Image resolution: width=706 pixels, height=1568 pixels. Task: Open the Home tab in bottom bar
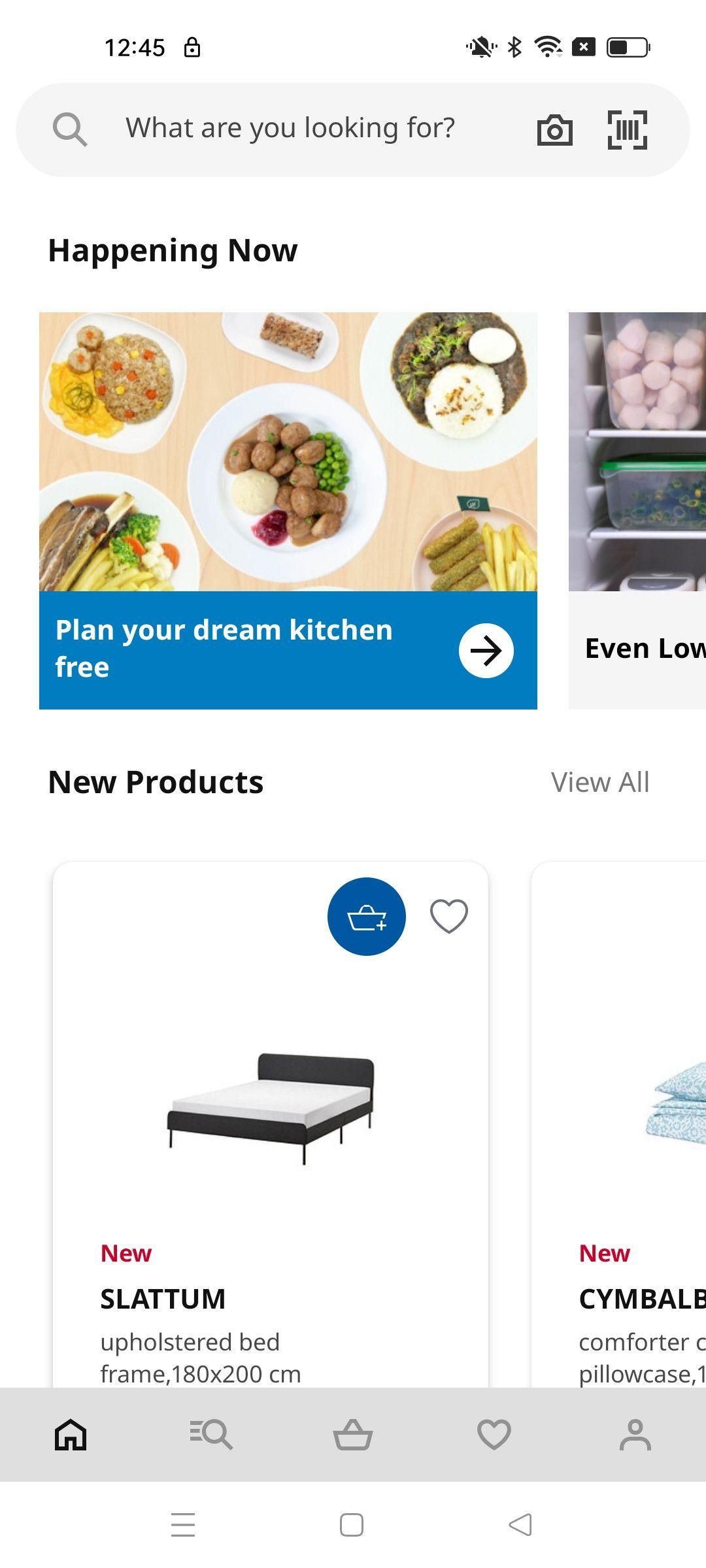point(71,1434)
